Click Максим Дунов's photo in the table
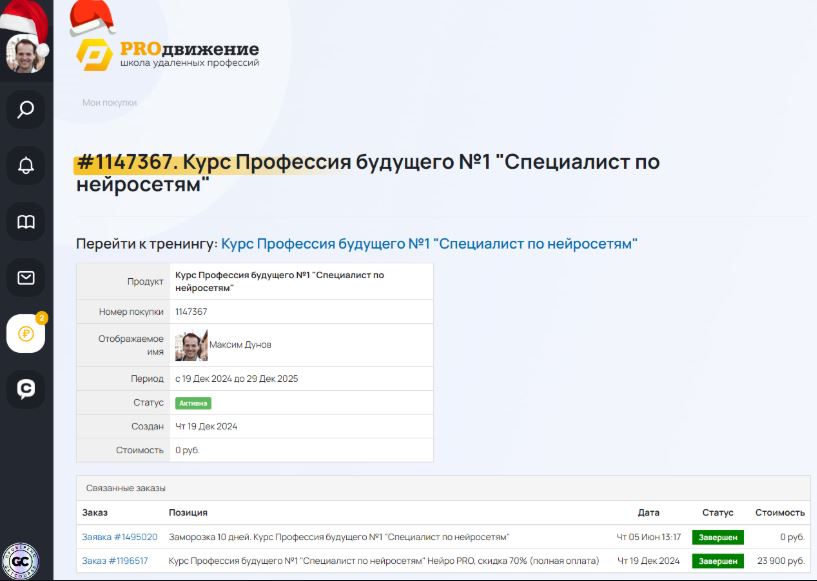Screen dimensions: 817x581 tap(191, 345)
